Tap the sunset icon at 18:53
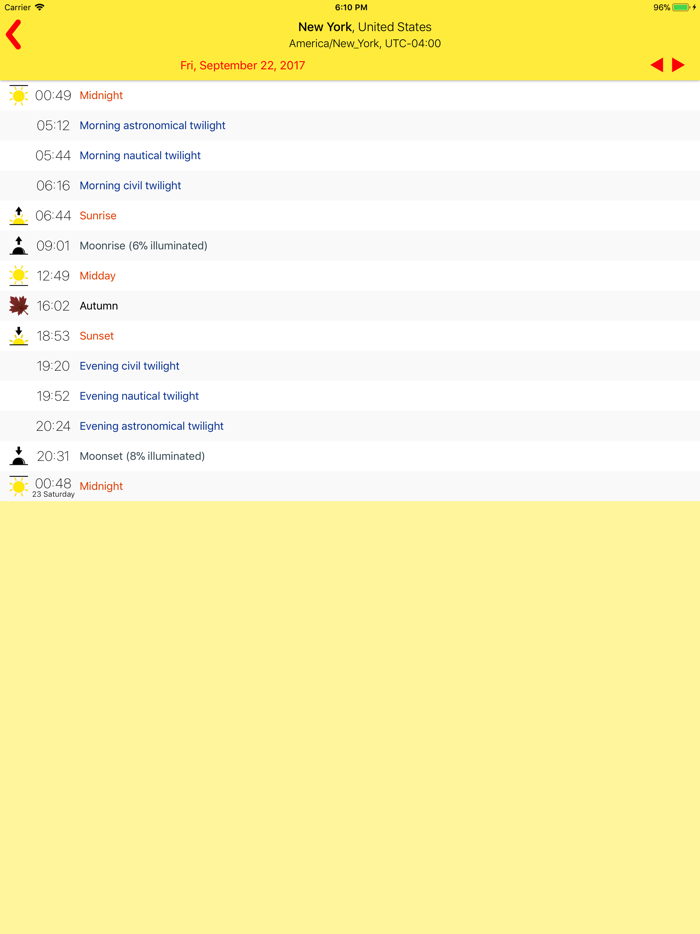This screenshot has height=934, width=700. (x=18, y=336)
